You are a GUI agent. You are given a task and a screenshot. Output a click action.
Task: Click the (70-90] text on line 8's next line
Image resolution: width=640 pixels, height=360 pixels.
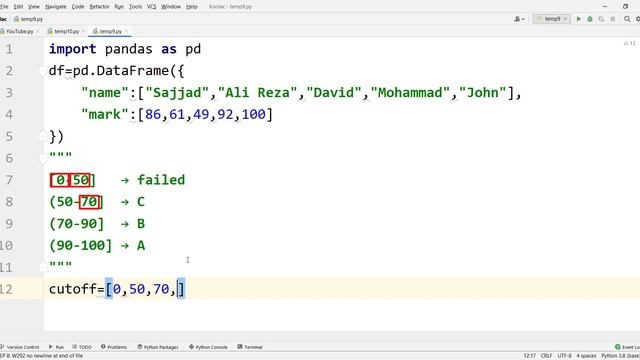(76, 224)
